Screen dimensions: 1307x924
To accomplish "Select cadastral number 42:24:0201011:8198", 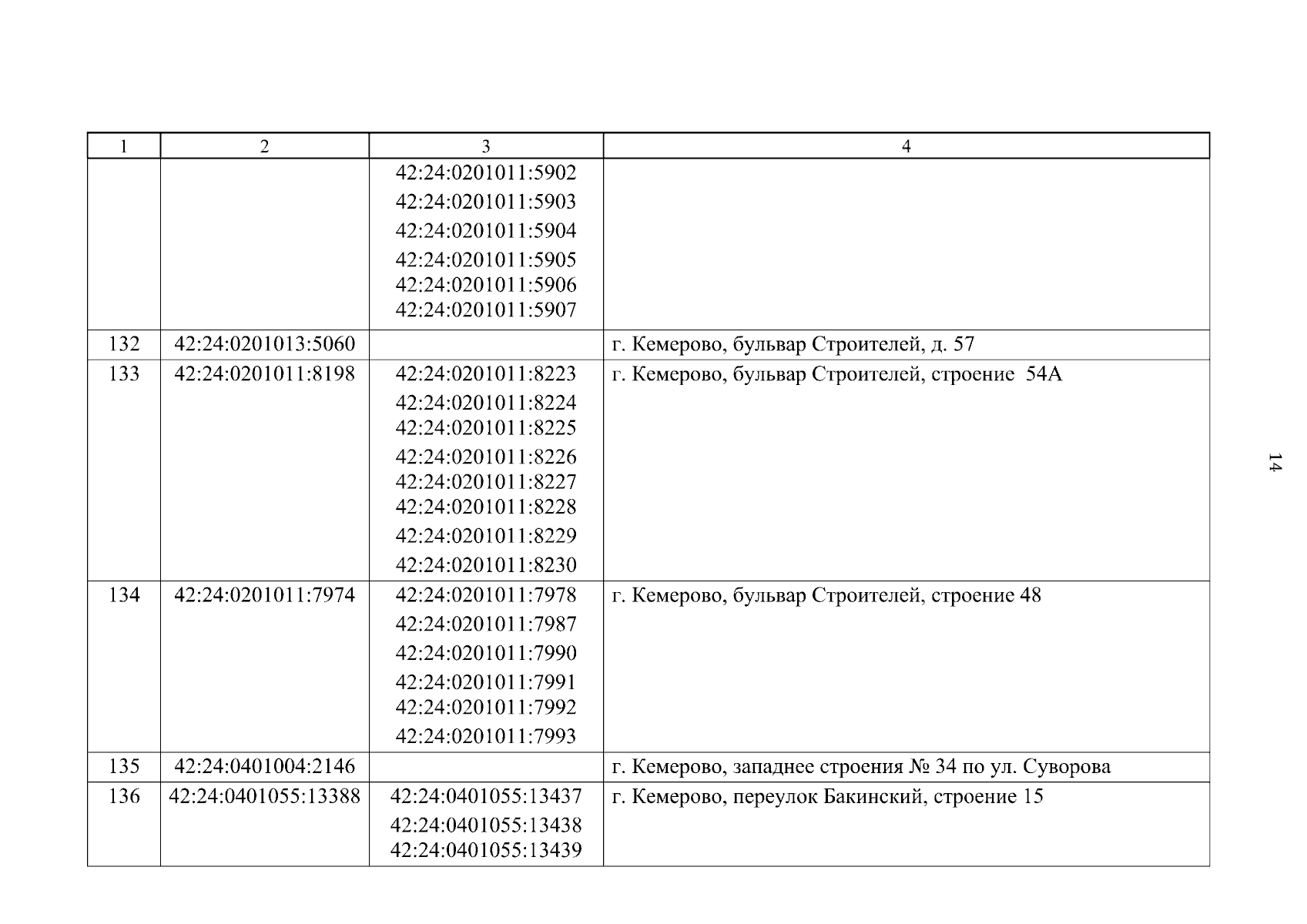I will (264, 374).
